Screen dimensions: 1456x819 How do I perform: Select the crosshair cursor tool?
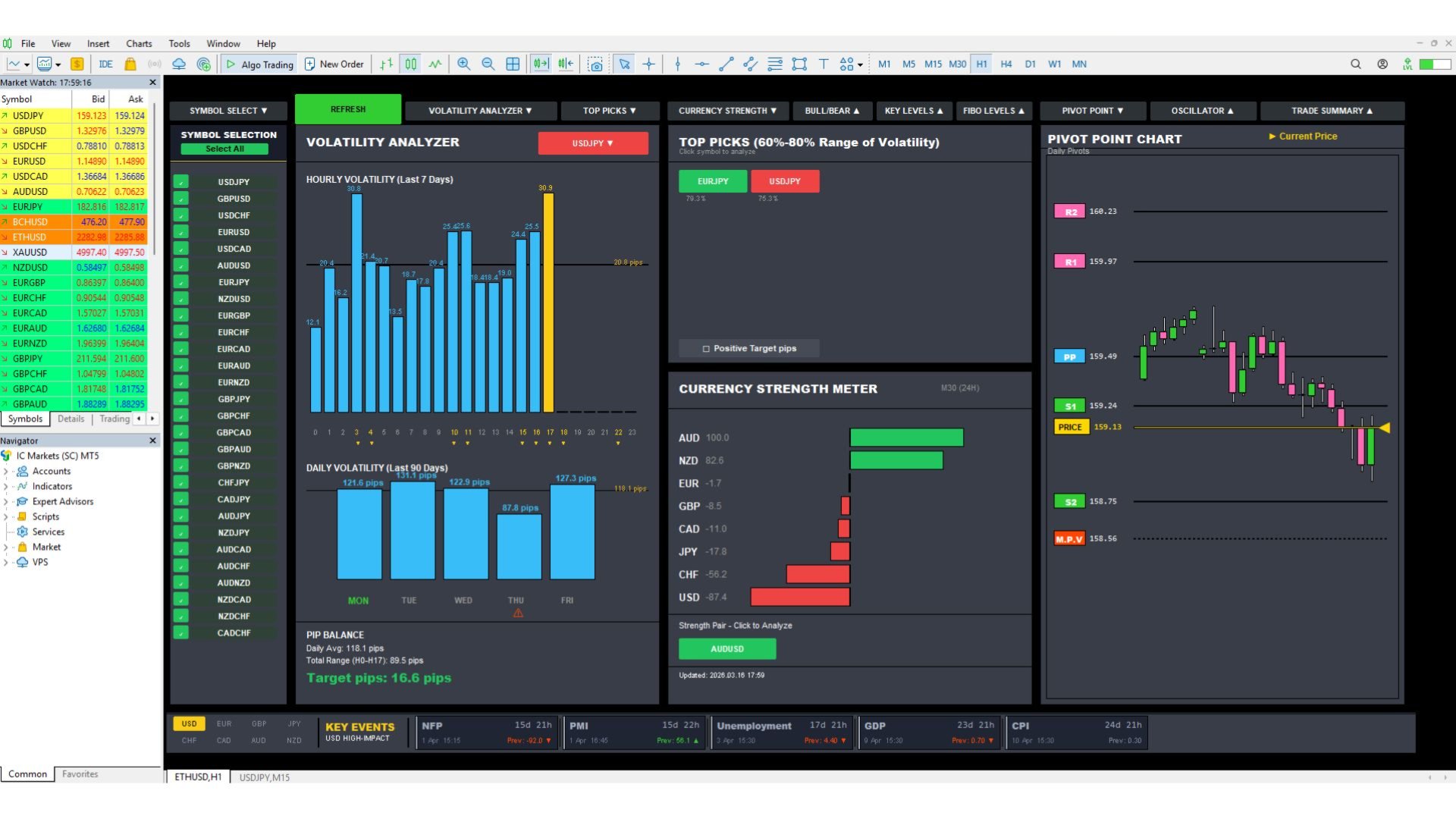[648, 64]
